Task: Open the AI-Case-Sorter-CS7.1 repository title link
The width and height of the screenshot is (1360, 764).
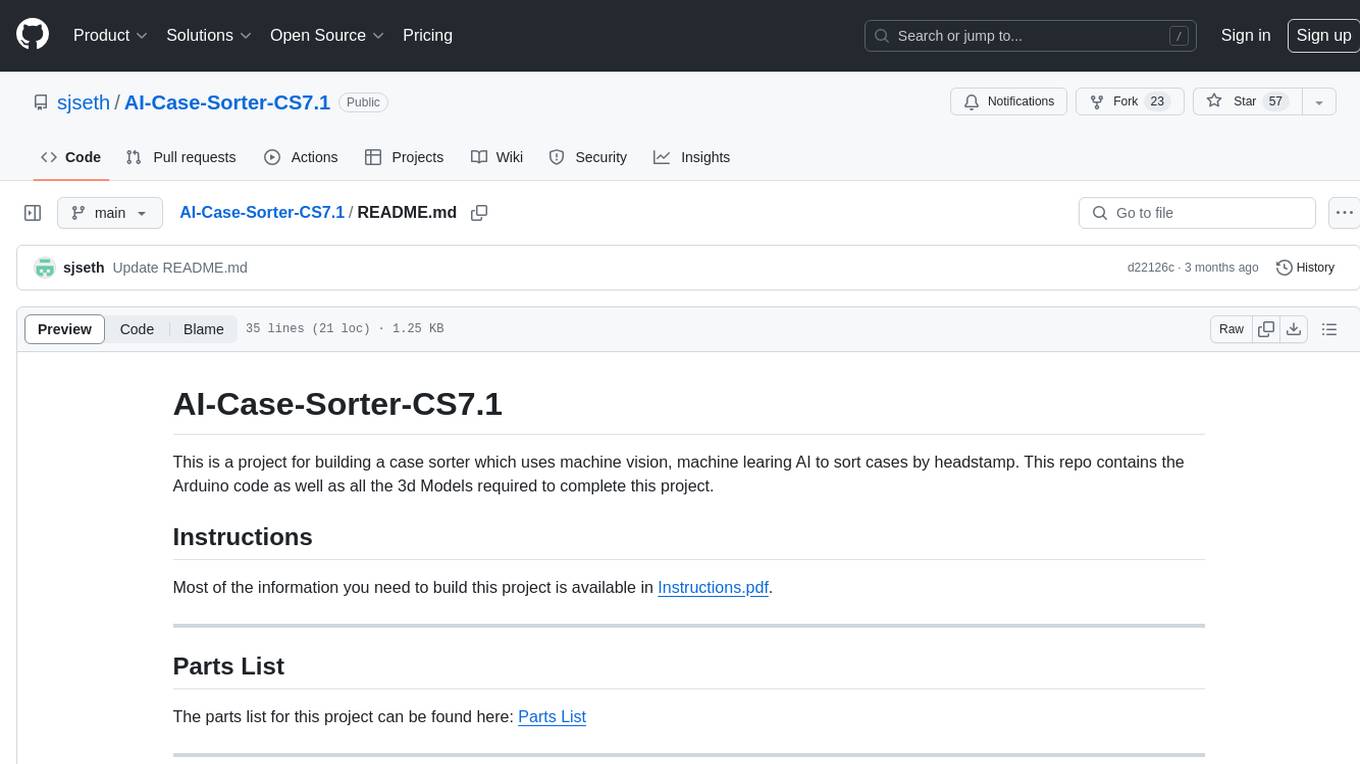Action: coord(227,102)
